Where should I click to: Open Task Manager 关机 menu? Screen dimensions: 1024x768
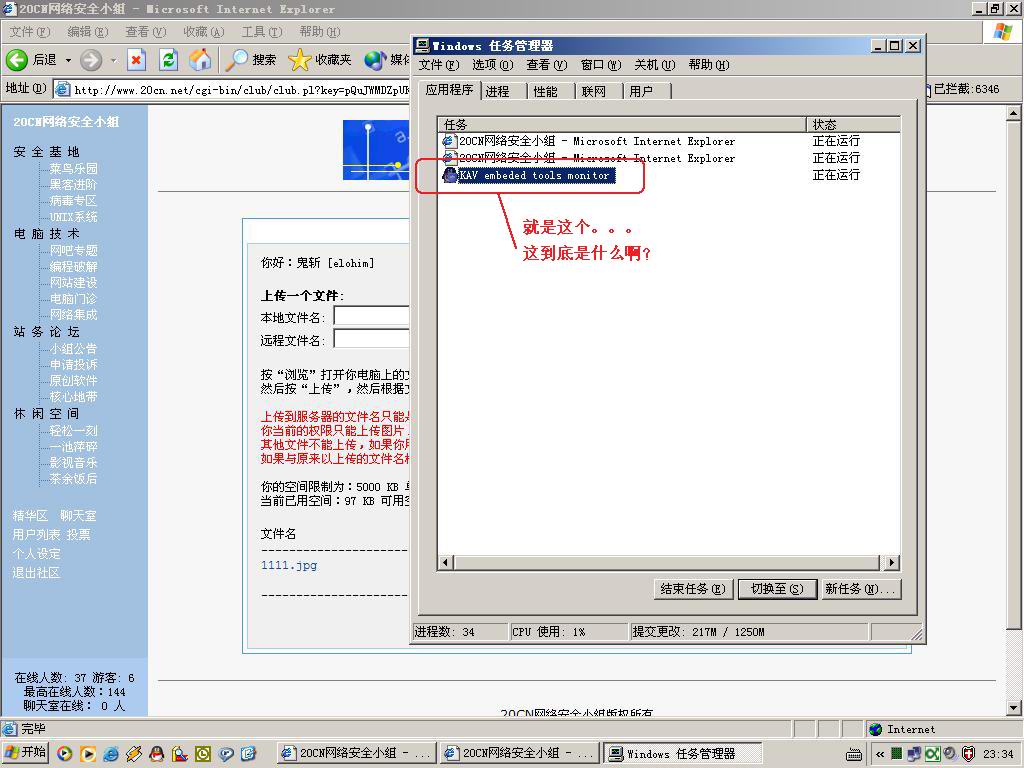[x=654, y=65]
